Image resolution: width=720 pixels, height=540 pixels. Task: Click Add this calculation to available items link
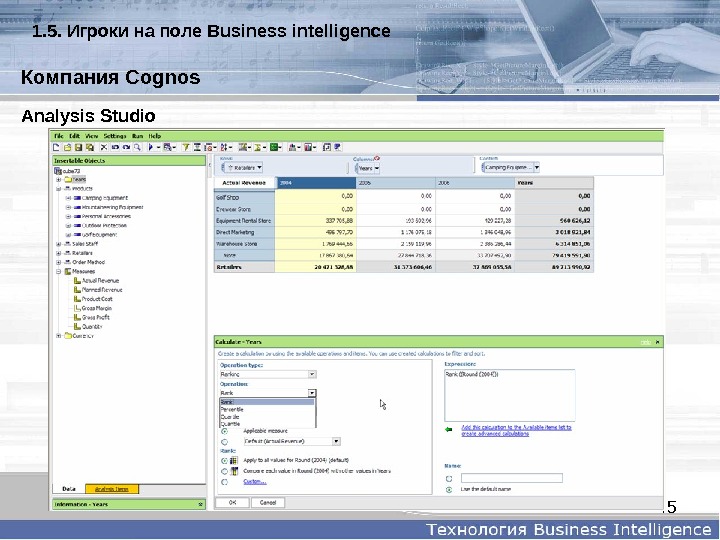click(516, 430)
